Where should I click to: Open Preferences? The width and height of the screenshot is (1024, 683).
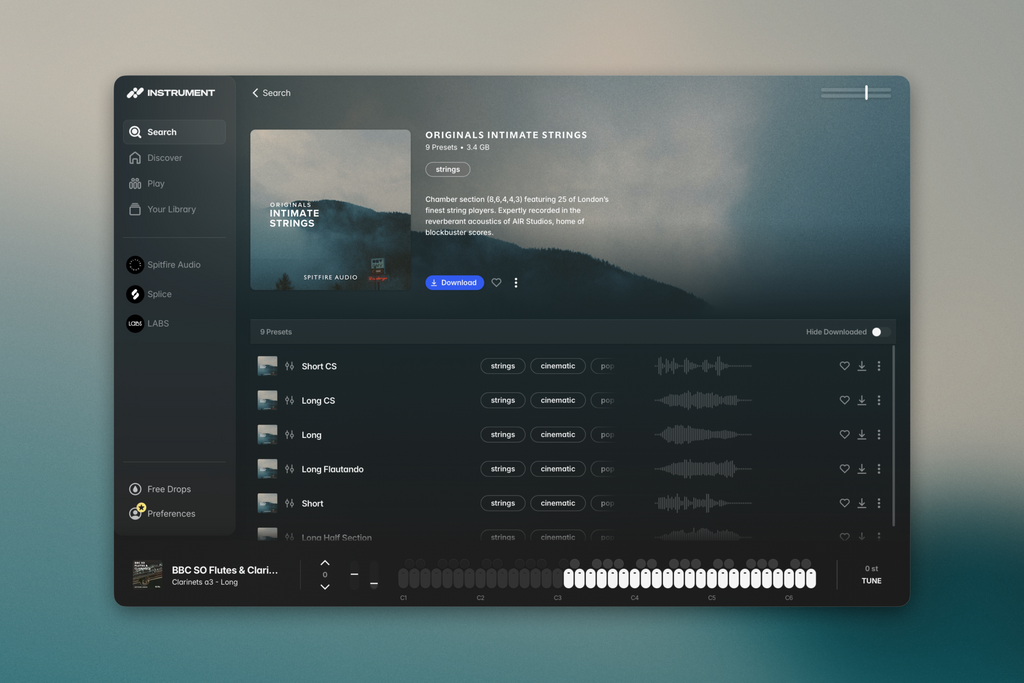click(x=163, y=513)
